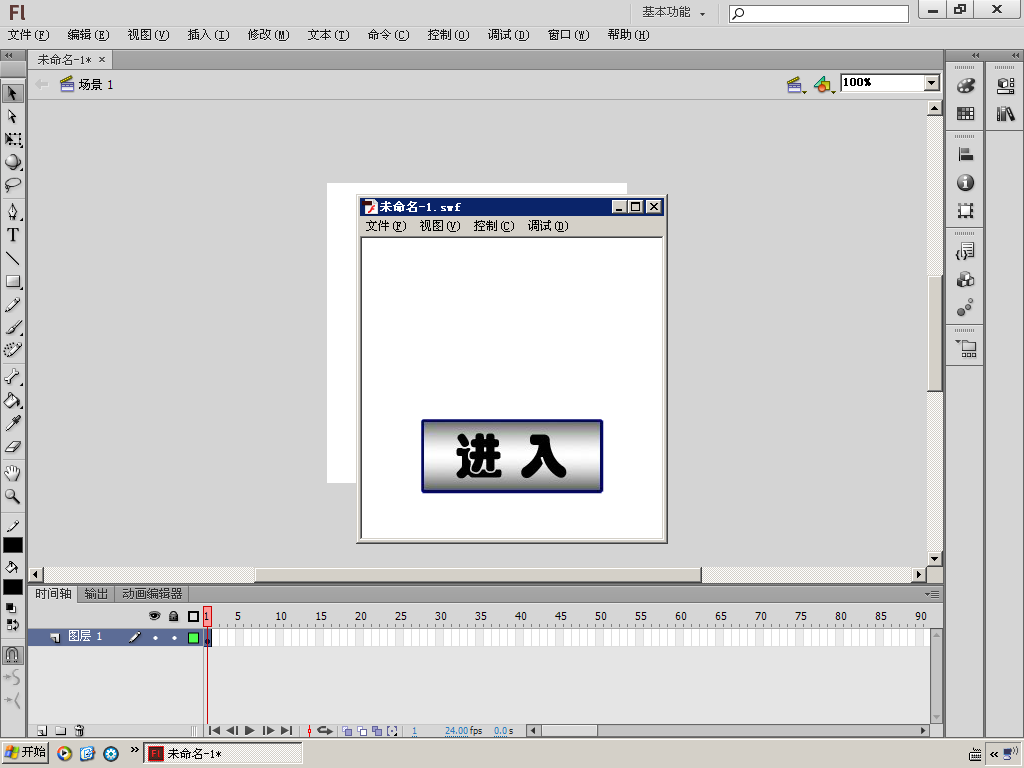
Task: Expand the icon panel column next to the library dock
Action: pyautogui.click(x=975, y=56)
